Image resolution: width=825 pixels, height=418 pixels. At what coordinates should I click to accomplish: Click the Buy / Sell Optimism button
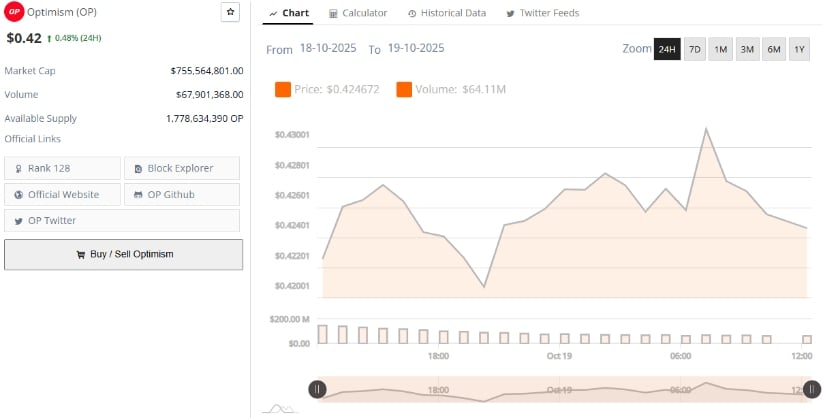124,254
